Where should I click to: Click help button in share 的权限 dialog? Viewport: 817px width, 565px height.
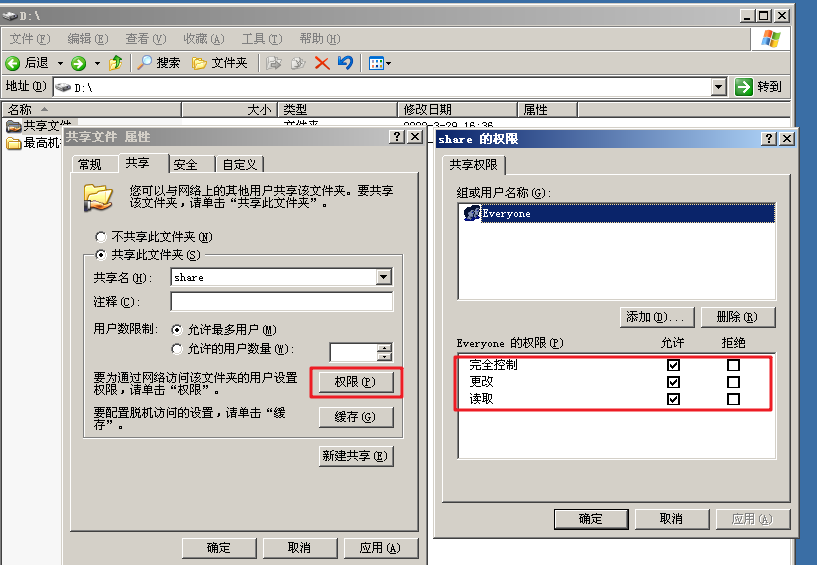[x=769, y=139]
